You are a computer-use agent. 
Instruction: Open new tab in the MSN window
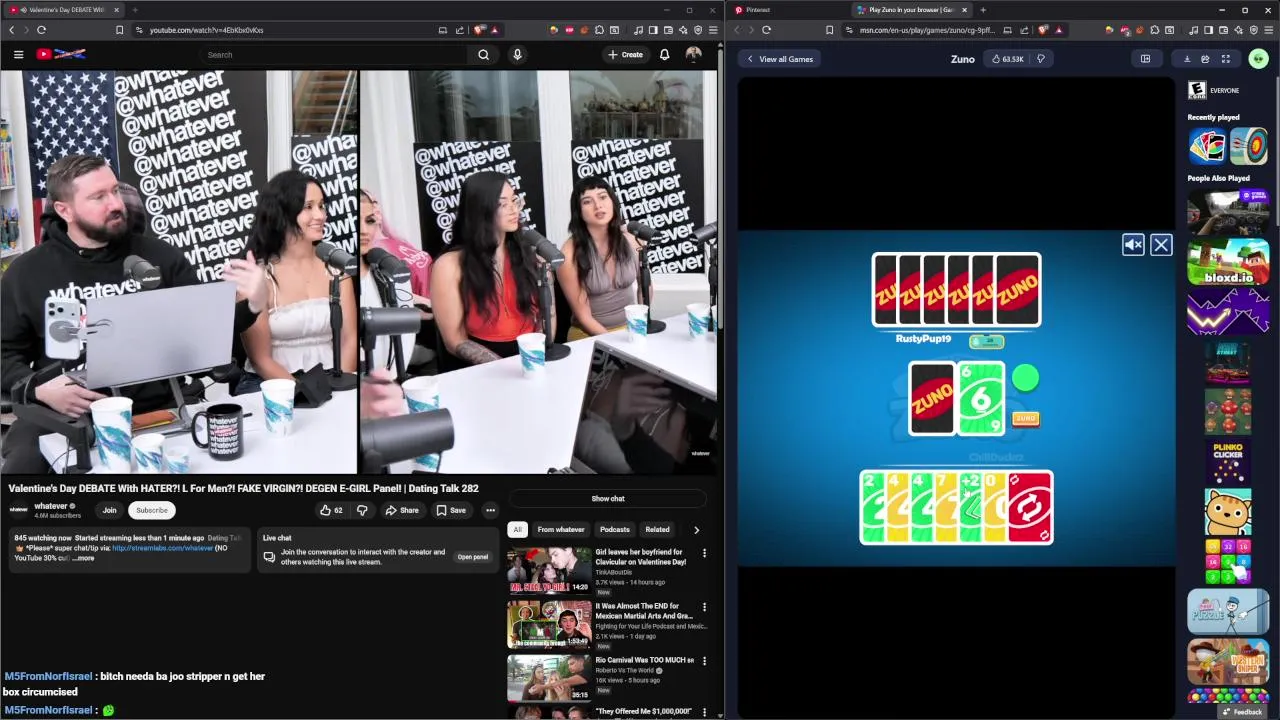coord(982,10)
